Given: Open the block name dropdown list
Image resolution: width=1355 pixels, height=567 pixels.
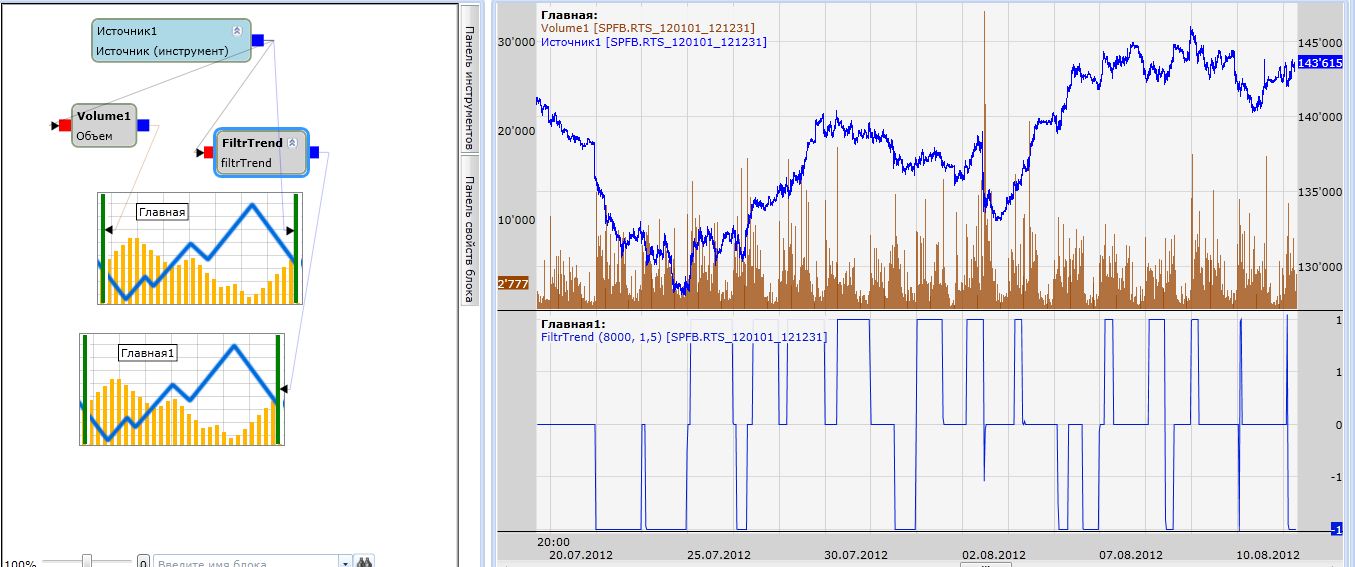Looking at the screenshot, I should coord(346,562).
